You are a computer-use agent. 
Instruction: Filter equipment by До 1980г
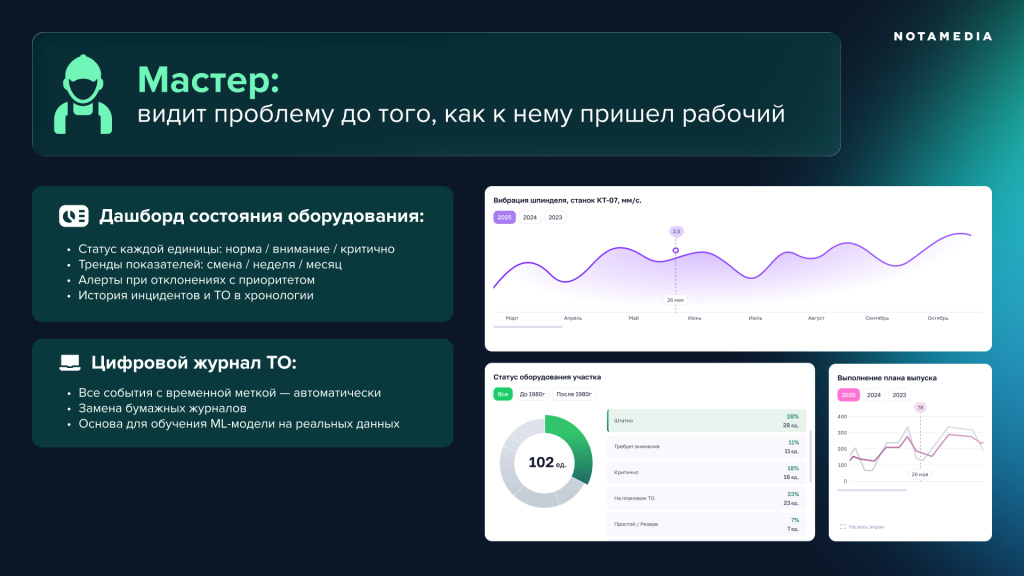point(532,394)
